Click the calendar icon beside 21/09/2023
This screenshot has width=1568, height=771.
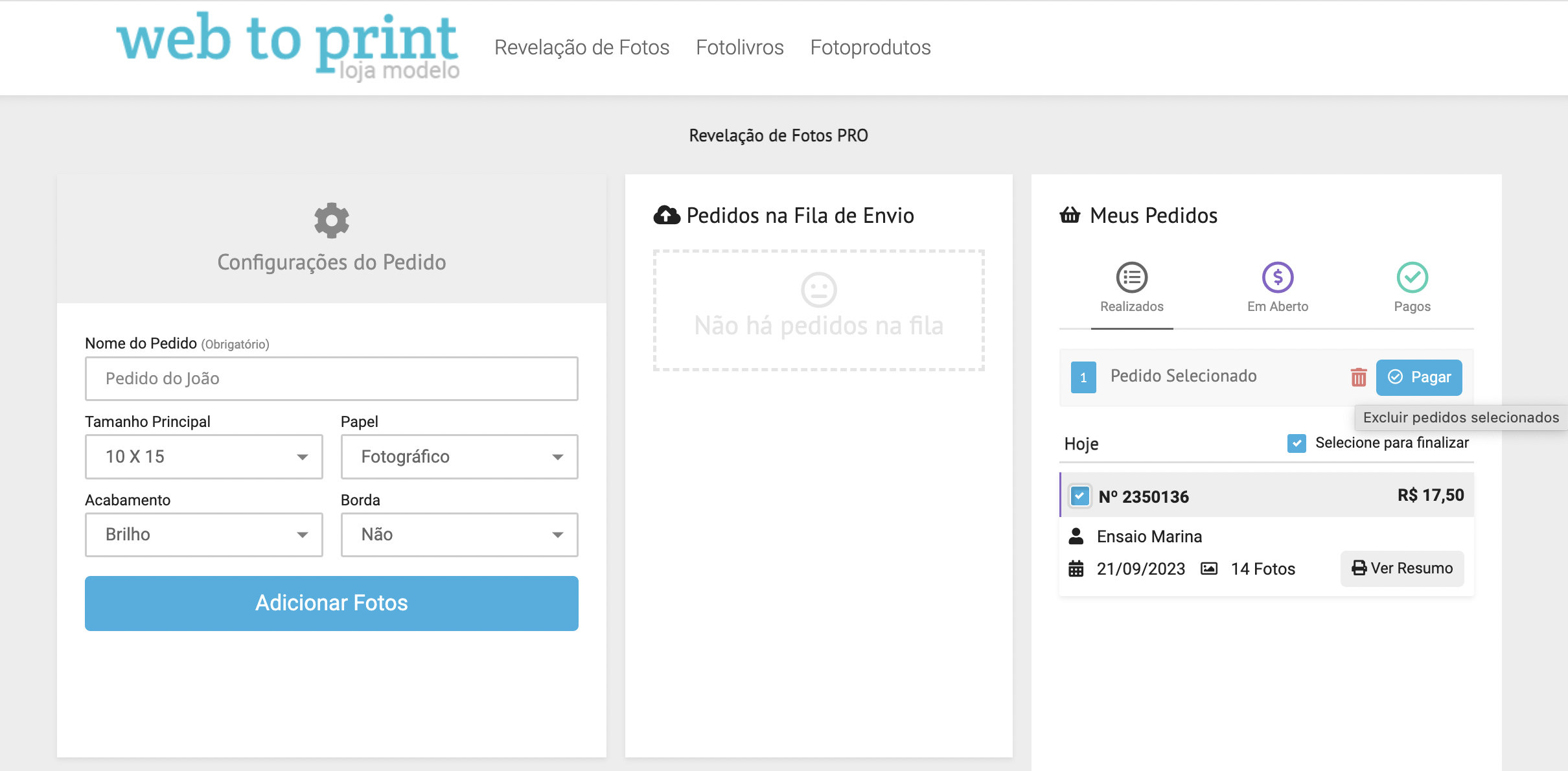coord(1076,569)
